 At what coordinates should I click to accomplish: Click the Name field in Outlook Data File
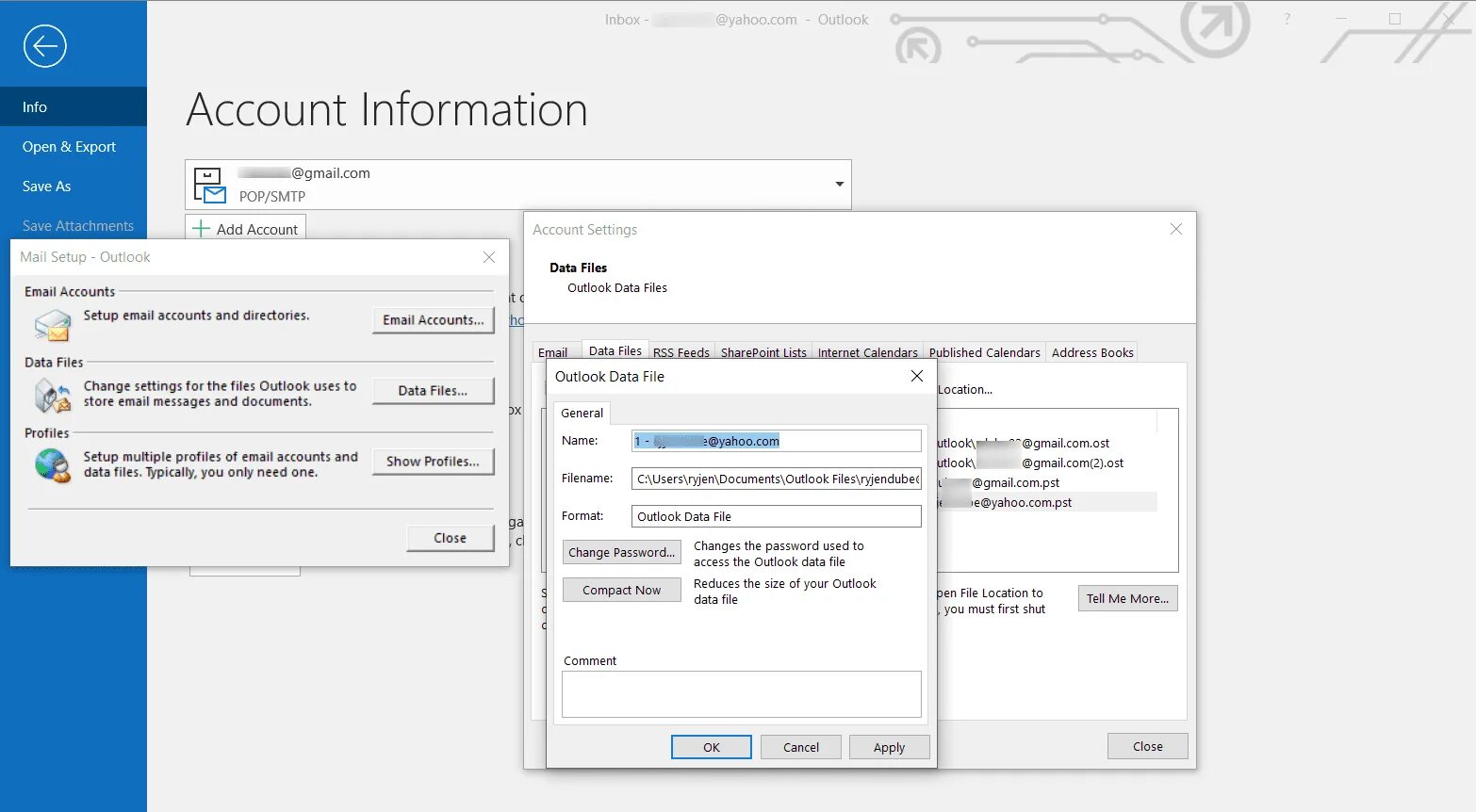(777, 441)
